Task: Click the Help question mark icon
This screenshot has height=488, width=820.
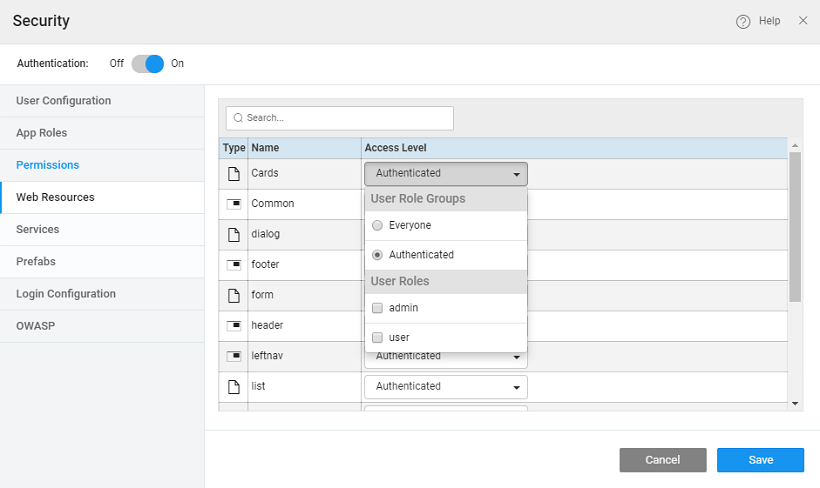Action: pyautogui.click(x=743, y=21)
